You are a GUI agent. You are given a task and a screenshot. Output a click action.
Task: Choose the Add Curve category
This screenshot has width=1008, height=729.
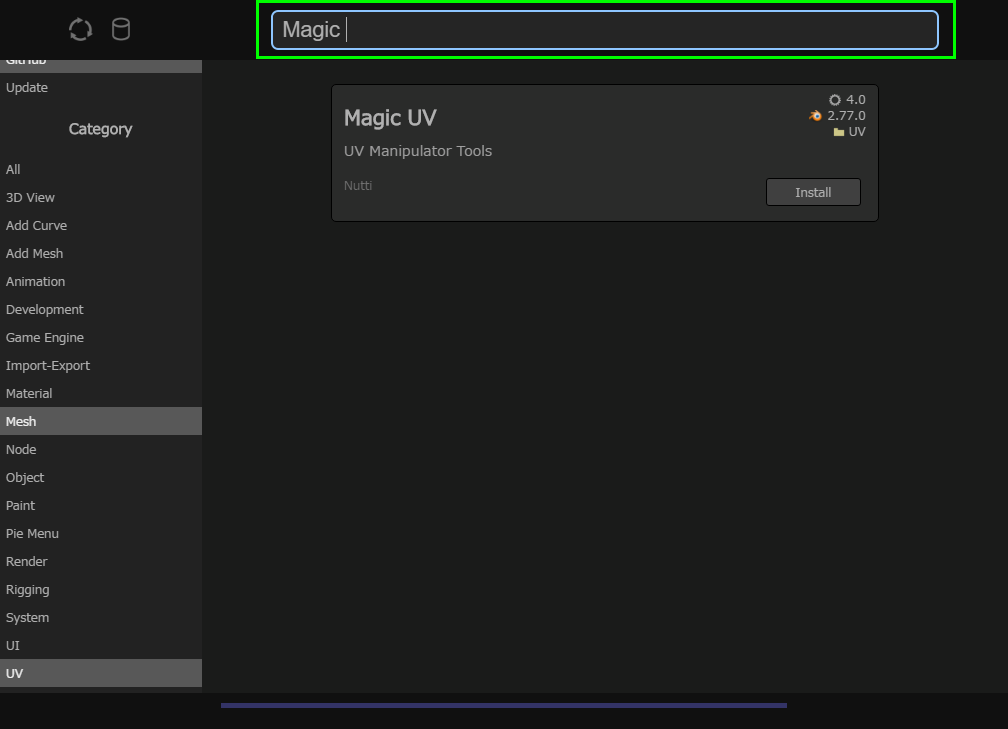[101, 226]
